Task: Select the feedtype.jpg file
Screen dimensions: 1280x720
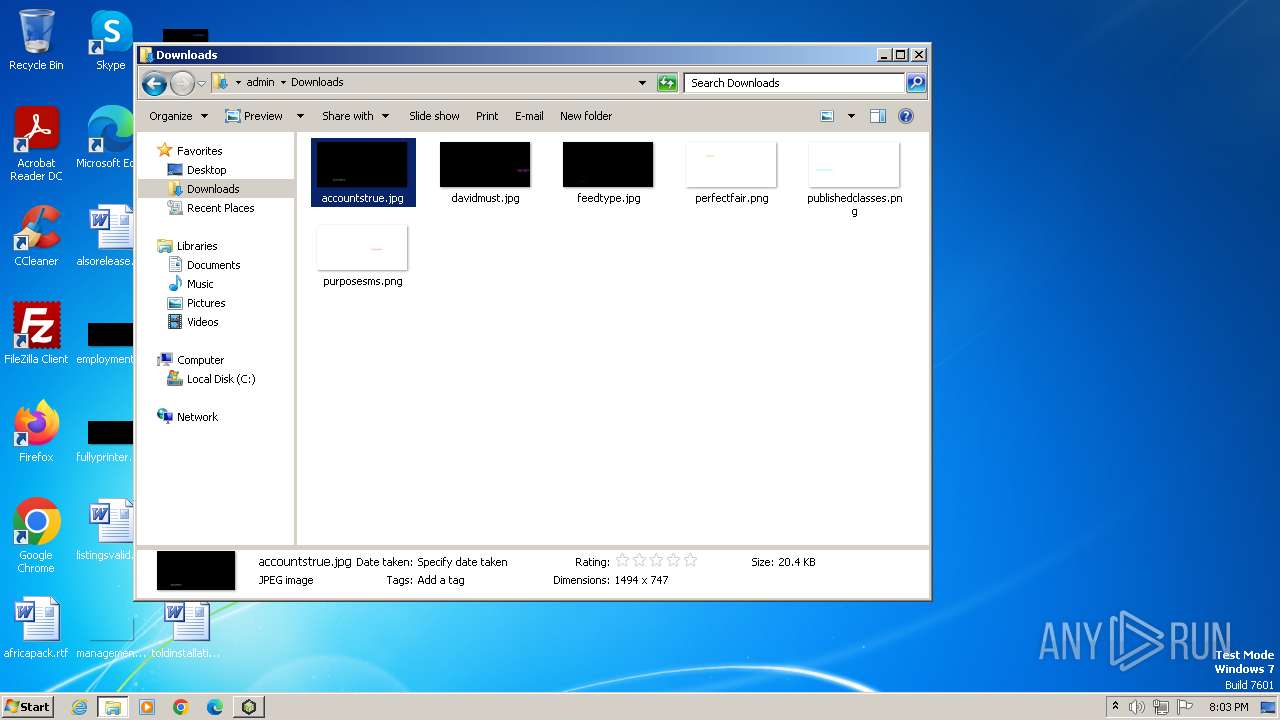Action: click(608, 173)
